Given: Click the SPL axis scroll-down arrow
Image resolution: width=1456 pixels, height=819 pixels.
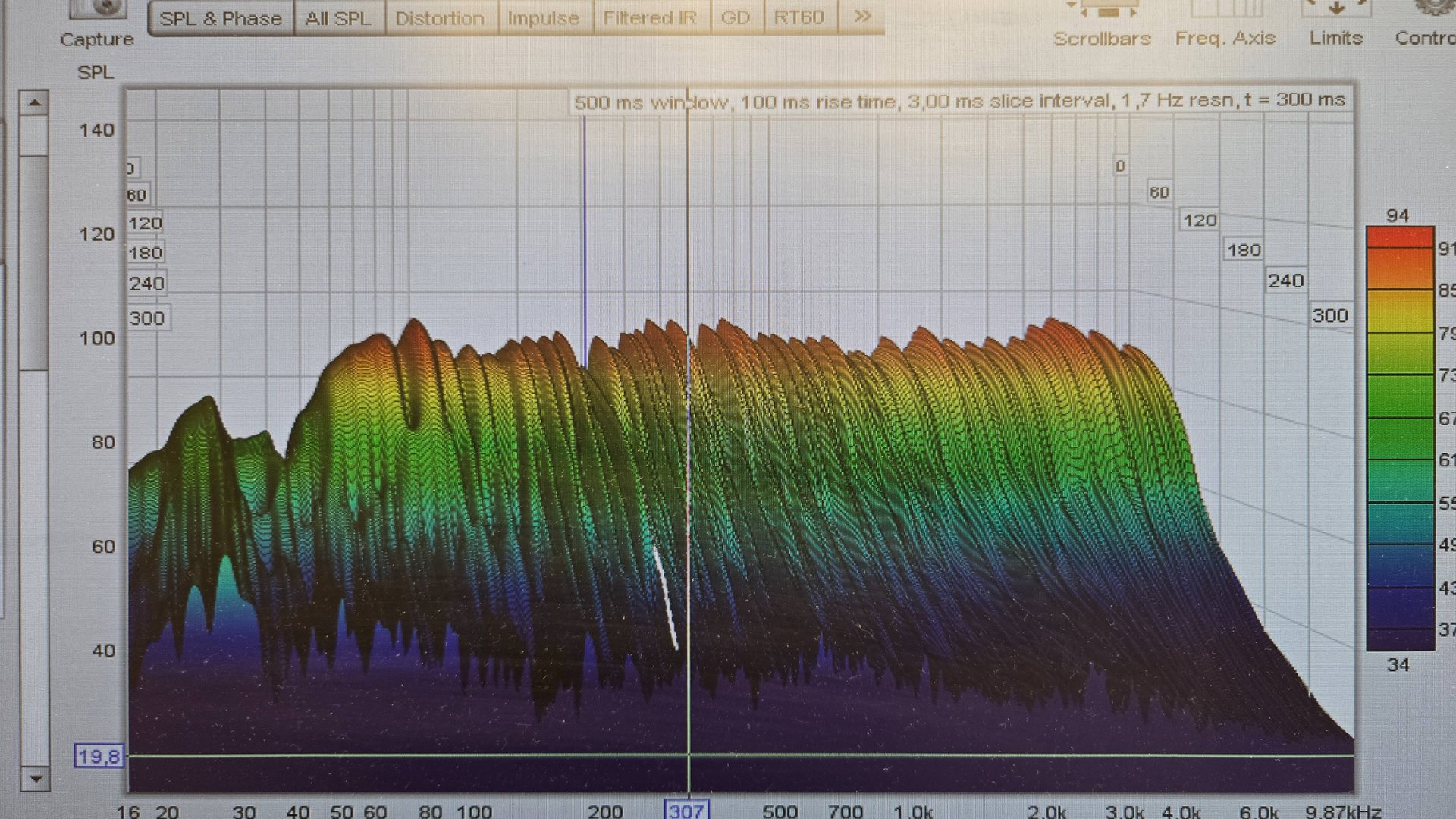Looking at the screenshot, I should (35, 778).
